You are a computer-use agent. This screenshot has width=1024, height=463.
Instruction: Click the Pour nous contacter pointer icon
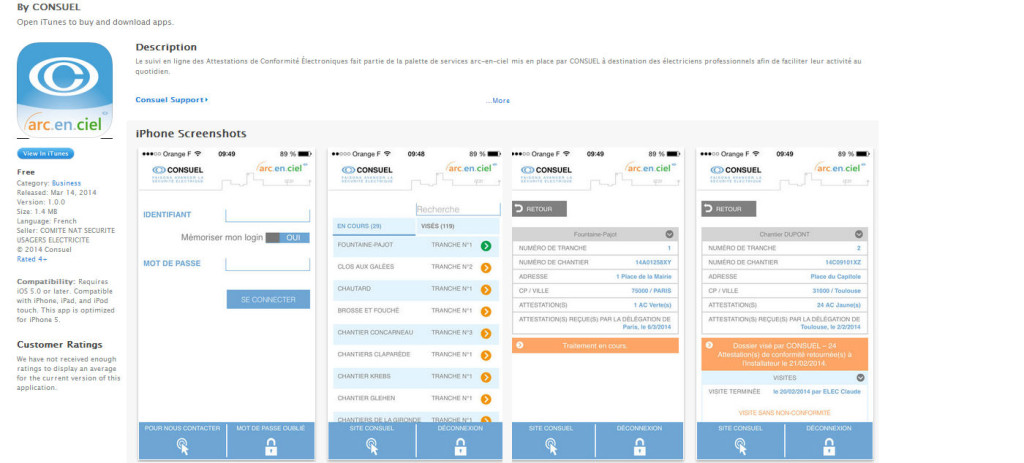pyautogui.click(x=181, y=448)
